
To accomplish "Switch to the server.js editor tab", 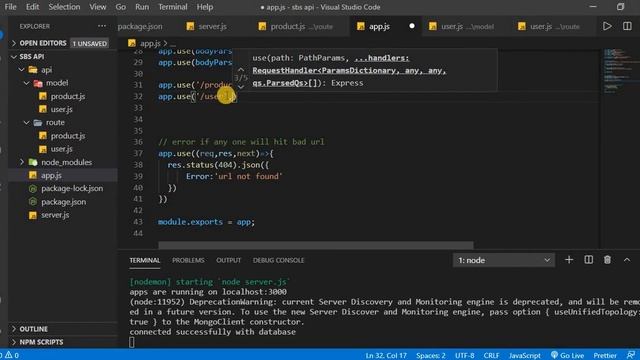I will coord(212,27).
